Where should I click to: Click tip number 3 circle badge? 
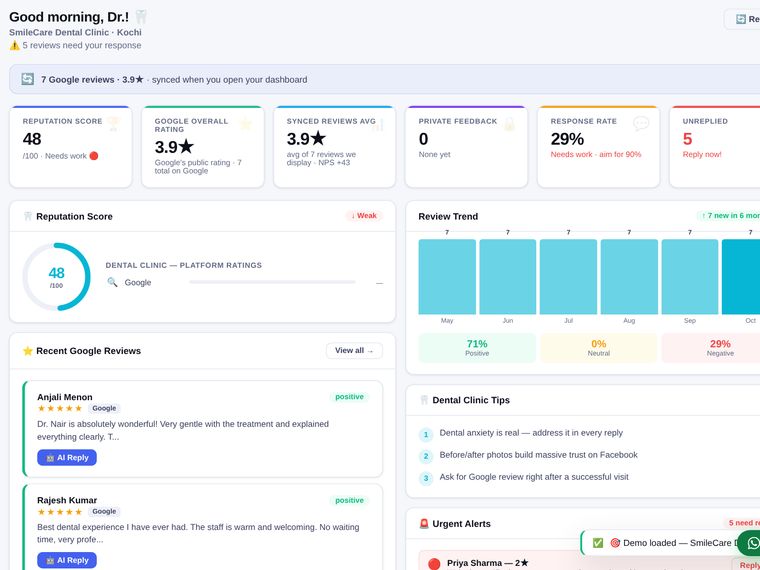coord(426,479)
